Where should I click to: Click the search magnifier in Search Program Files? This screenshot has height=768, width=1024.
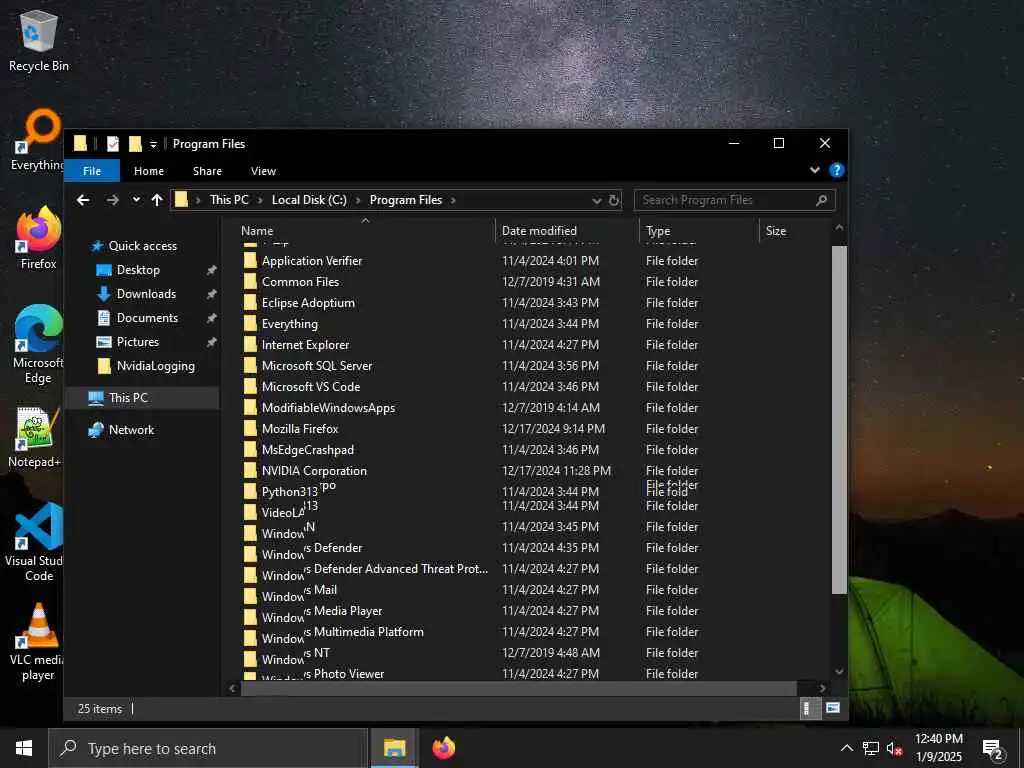click(x=822, y=200)
